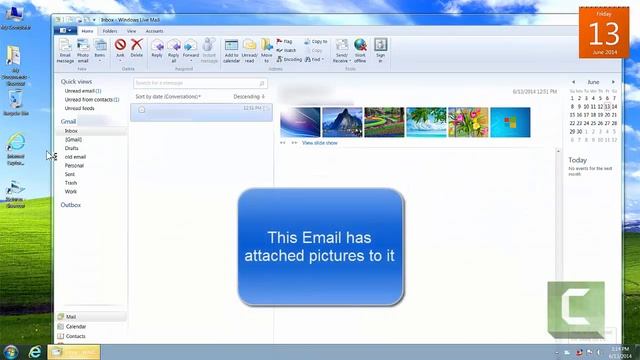Open the Trash folder
Screen dimensions: 640x360
pos(71,183)
